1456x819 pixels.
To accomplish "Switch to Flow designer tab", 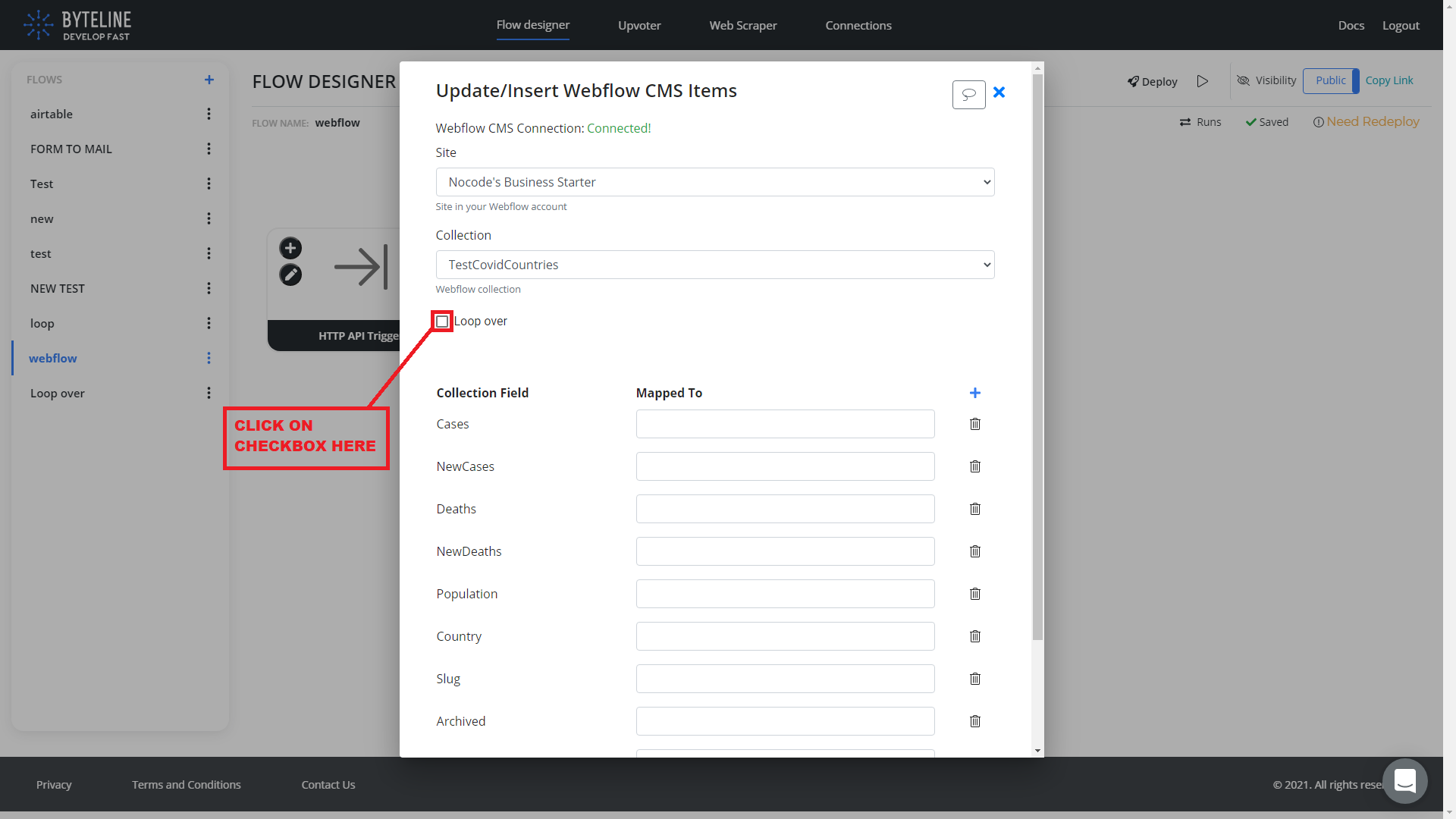I will click(533, 25).
